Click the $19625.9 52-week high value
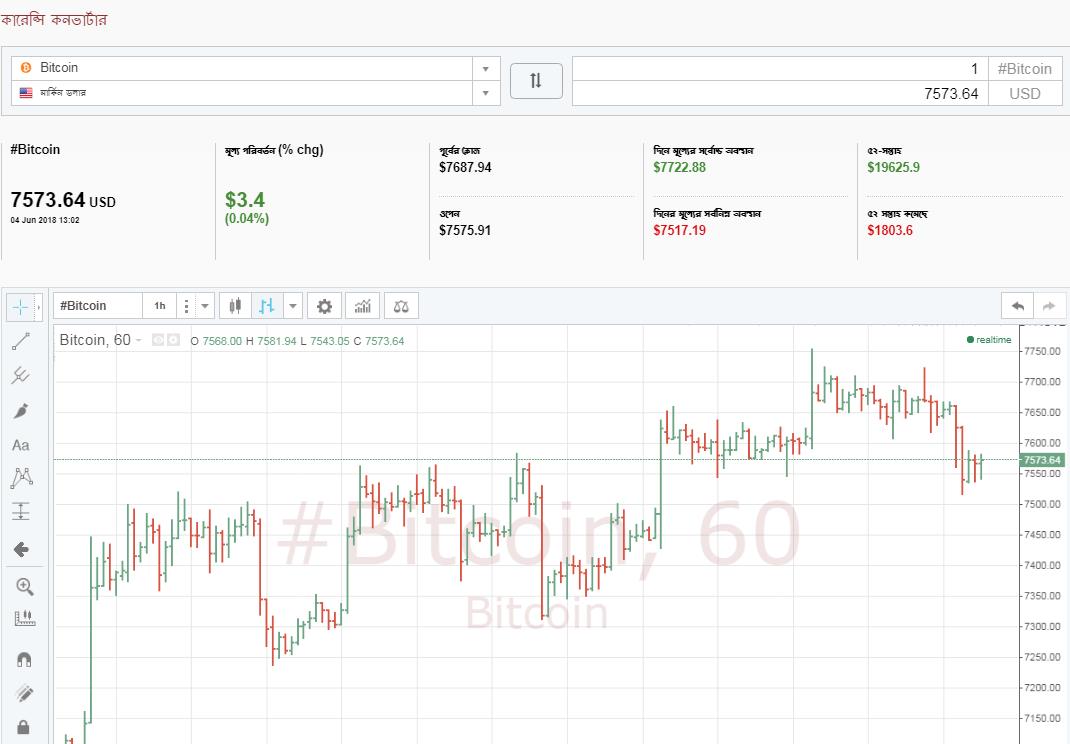The height and width of the screenshot is (744, 1070). point(894,167)
